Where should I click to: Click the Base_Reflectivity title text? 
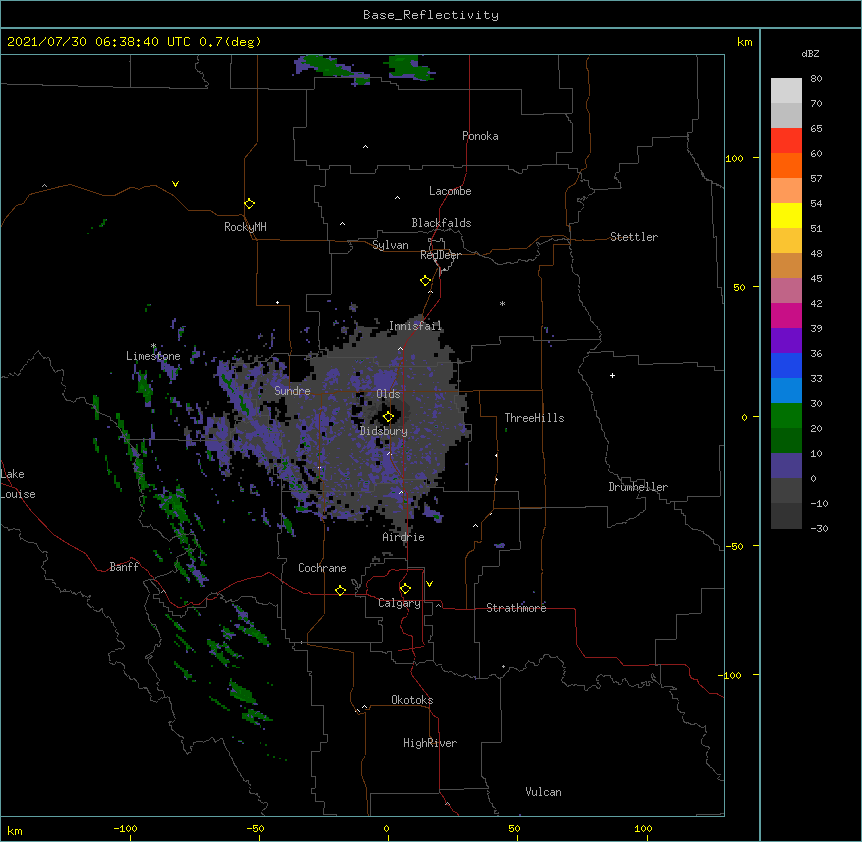coord(431,15)
